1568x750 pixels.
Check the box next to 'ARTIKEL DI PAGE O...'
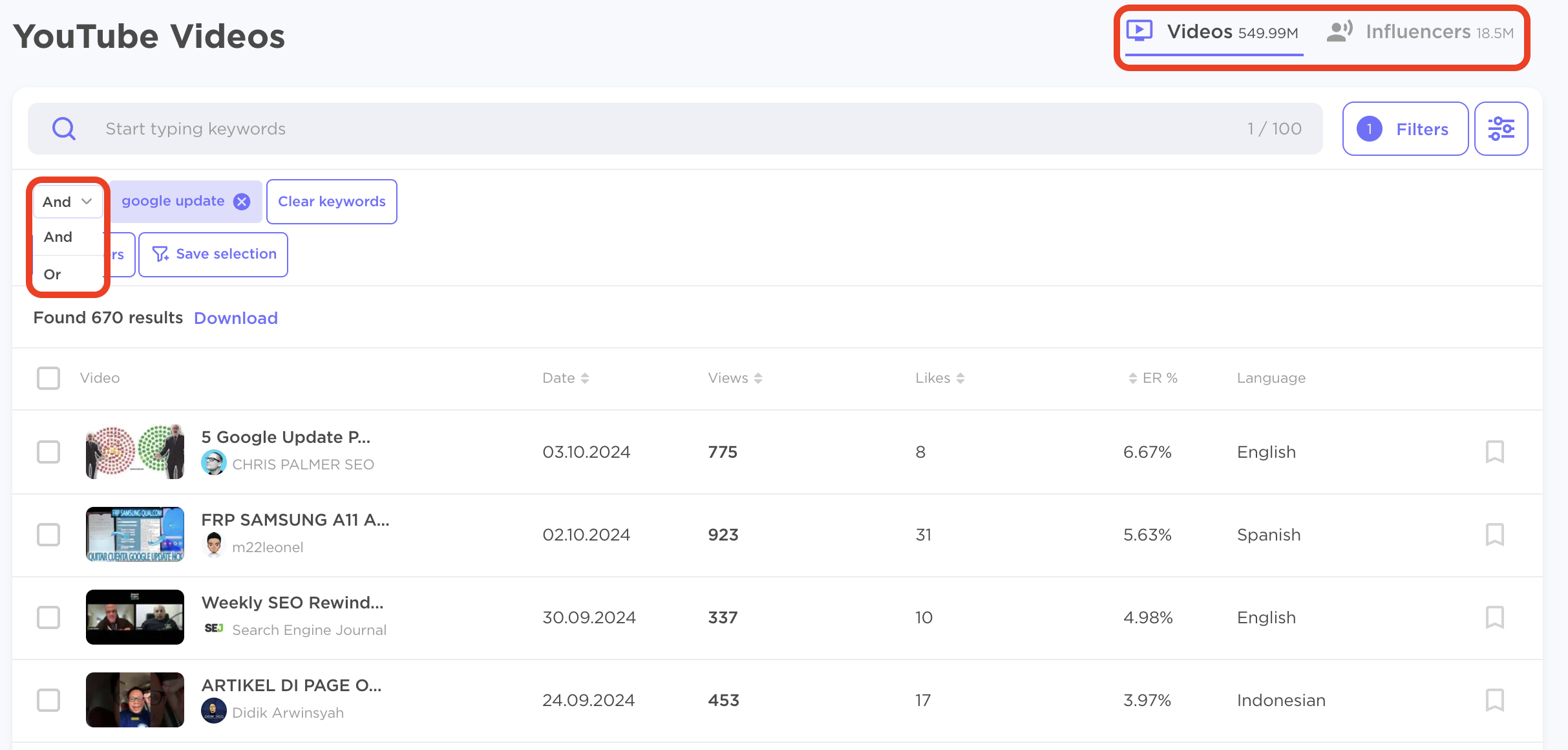coord(48,700)
